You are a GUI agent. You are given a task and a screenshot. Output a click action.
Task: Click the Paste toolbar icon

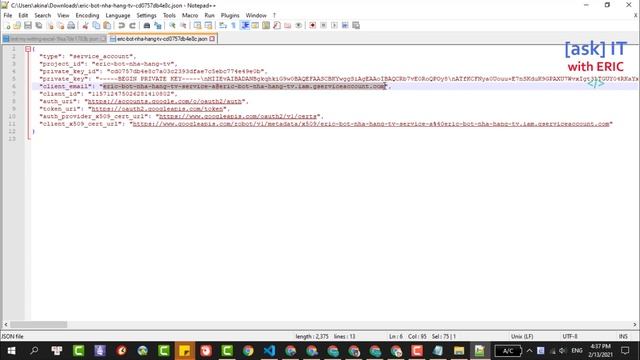pyautogui.click(x=107, y=25)
